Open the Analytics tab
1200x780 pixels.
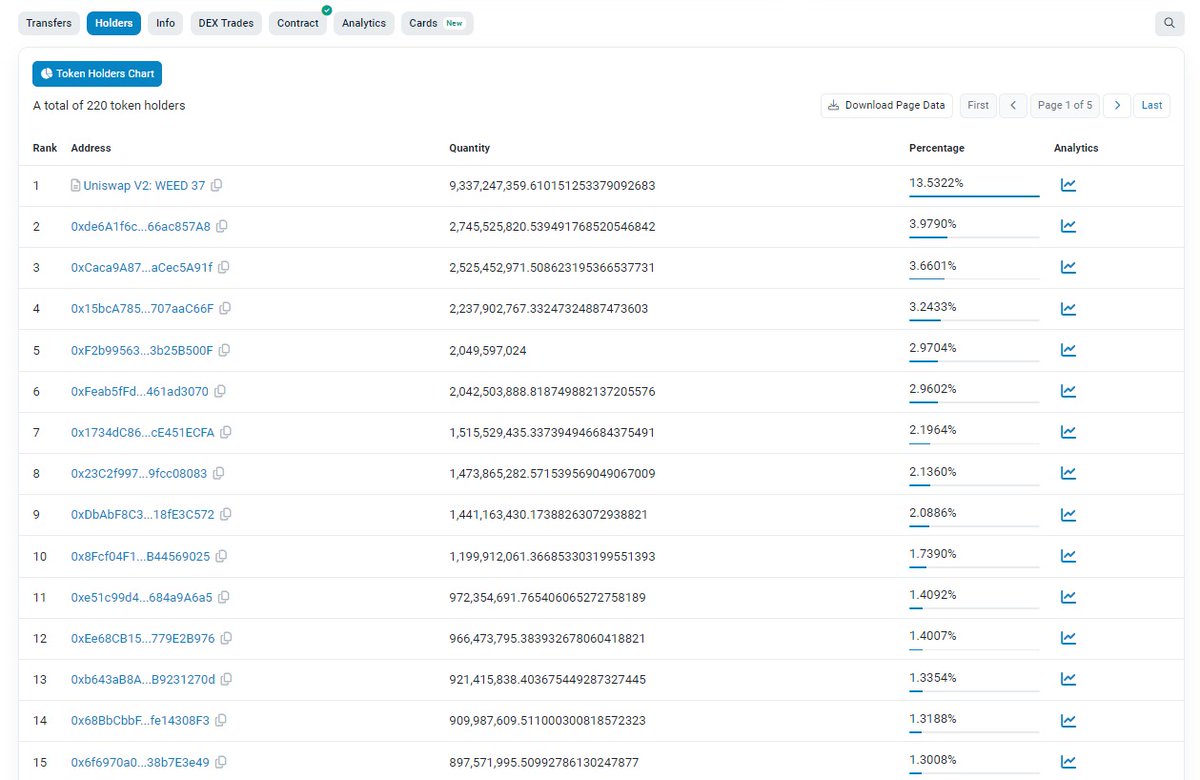click(x=364, y=23)
